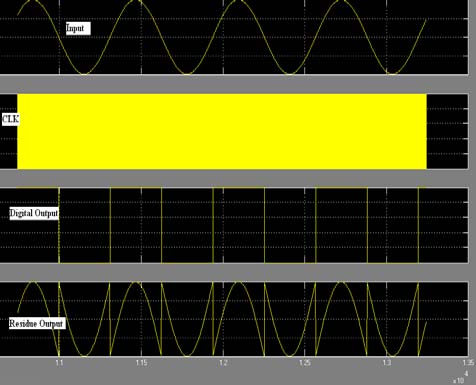Screen dimensions: 476x385
Task: Click the 1.35 x-axis tick label
Action: tap(468, 363)
